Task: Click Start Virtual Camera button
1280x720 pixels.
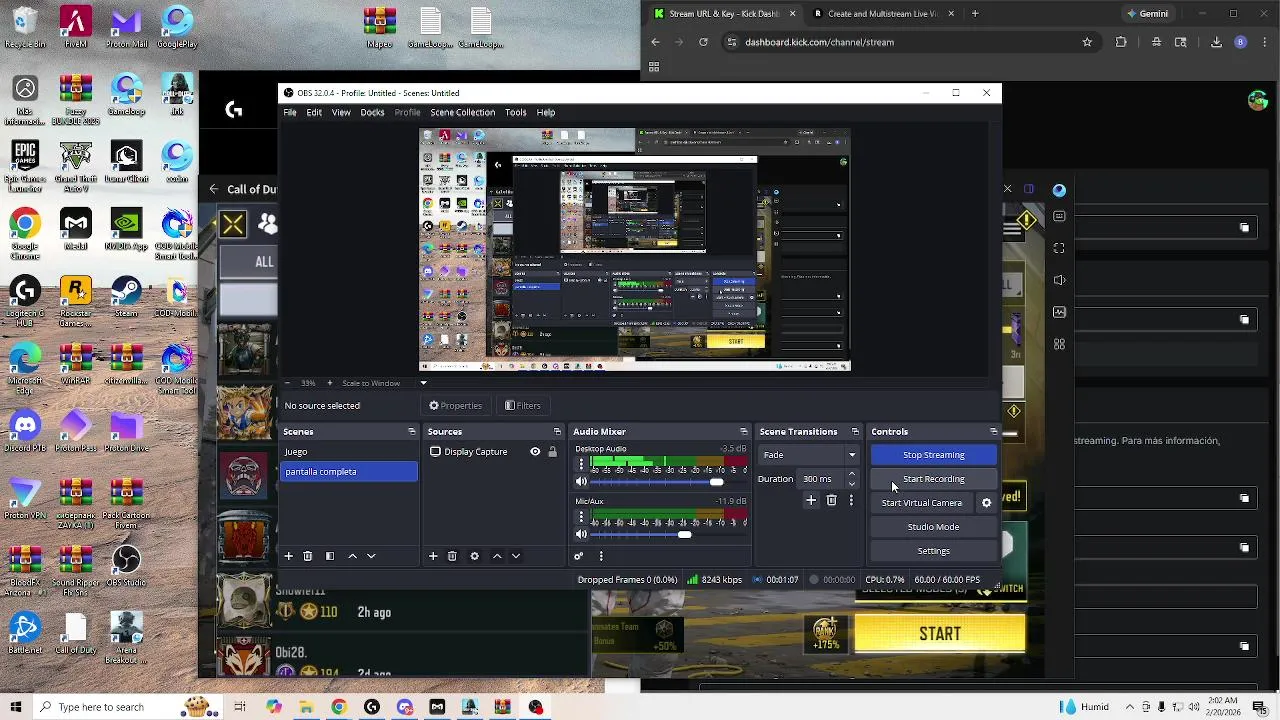Action: pos(922,503)
